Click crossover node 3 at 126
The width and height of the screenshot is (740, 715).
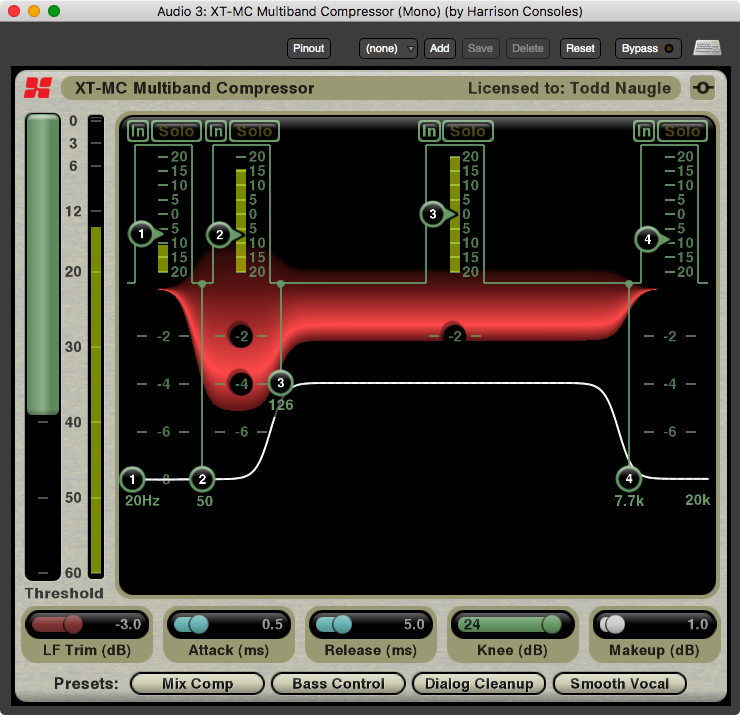pyautogui.click(x=281, y=383)
